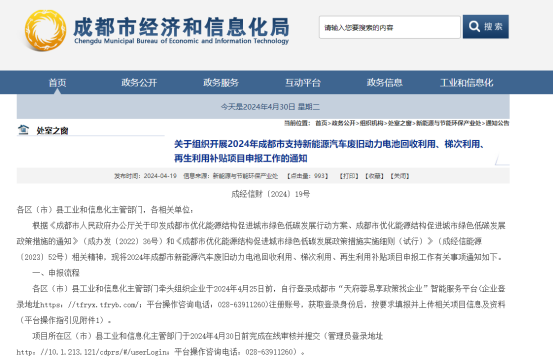The image size is (554, 361).
Task: Click the 处室之窗 building icon
Action: (23, 130)
